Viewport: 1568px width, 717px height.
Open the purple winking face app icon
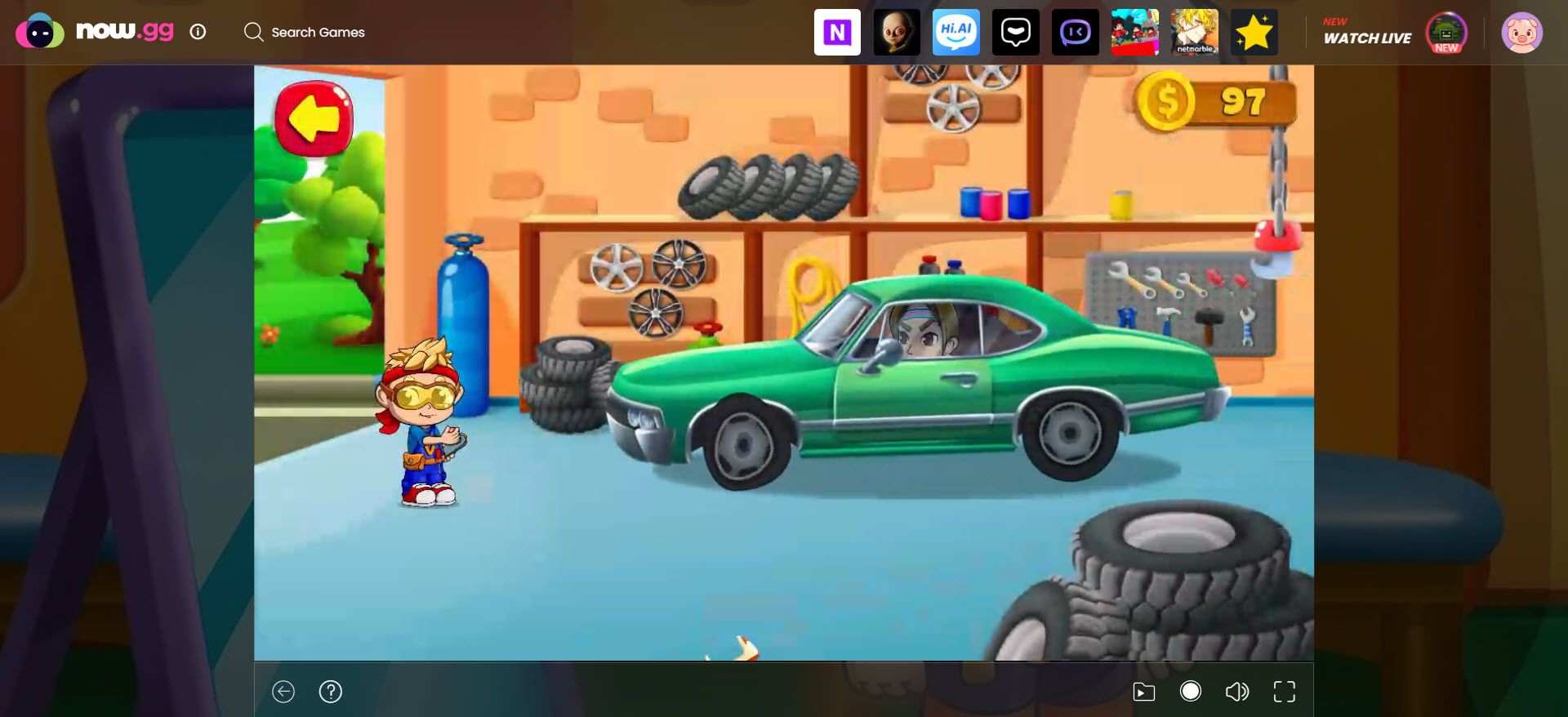tap(1076, 33)
